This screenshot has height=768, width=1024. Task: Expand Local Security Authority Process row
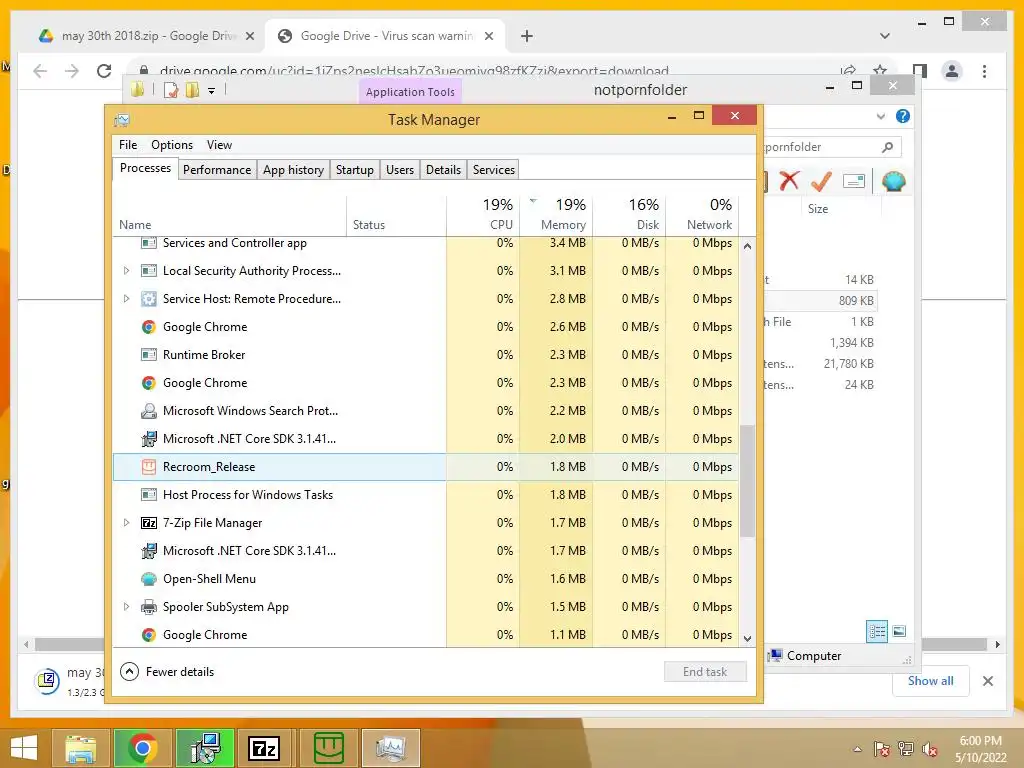(x=127, y=270)
